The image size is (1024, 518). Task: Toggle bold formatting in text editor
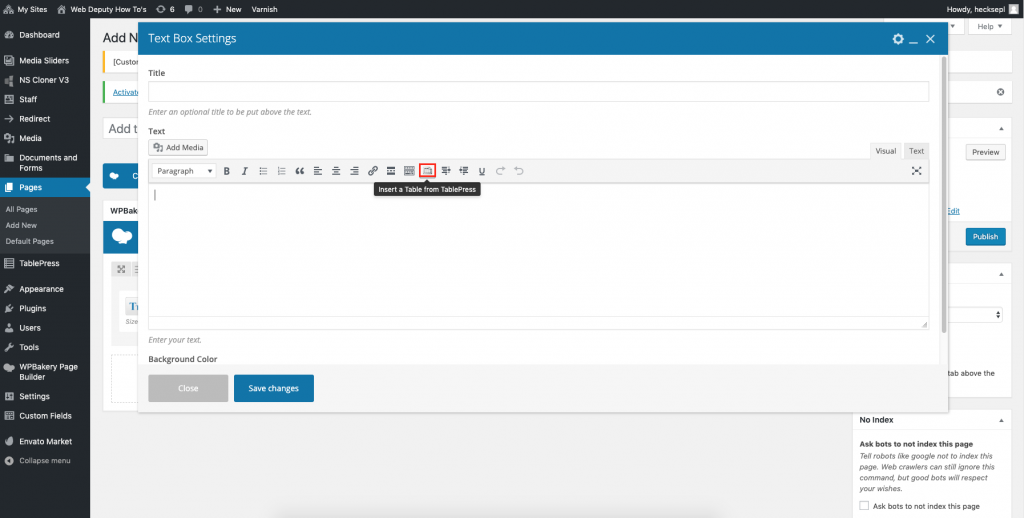[x=227, y=171]
